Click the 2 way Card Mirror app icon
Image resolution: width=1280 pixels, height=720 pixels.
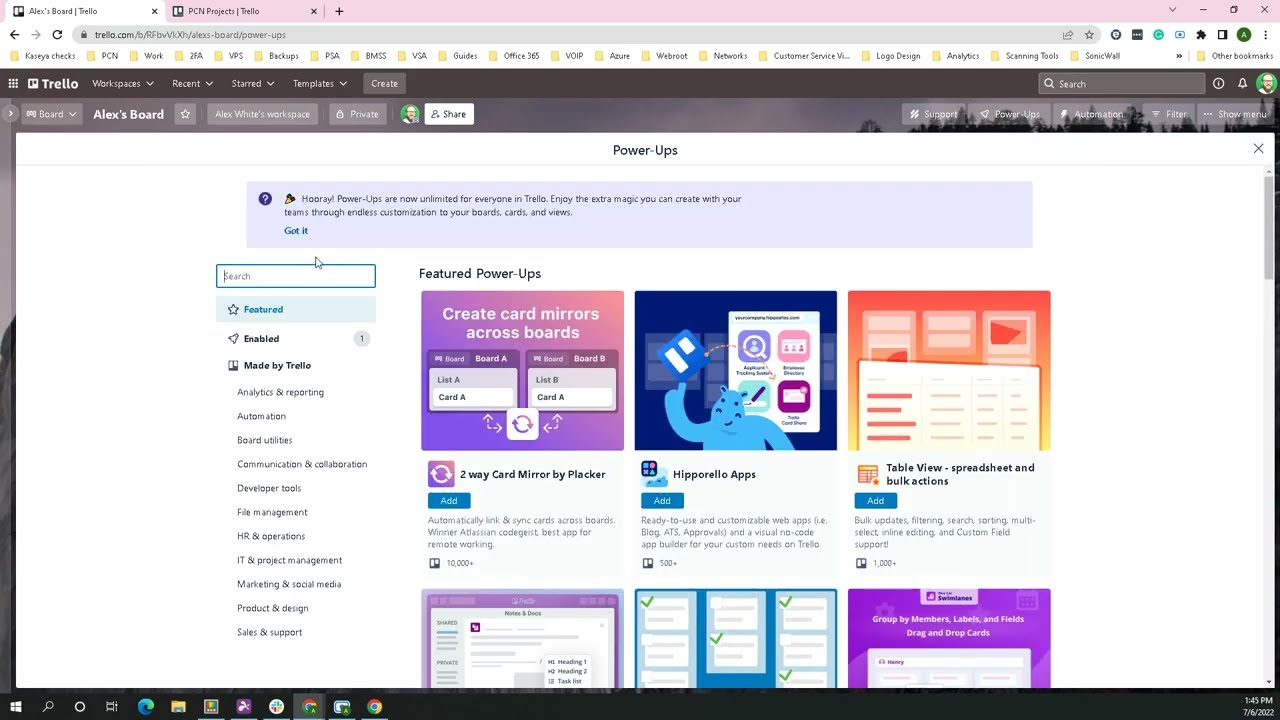(x=441, y=474)
